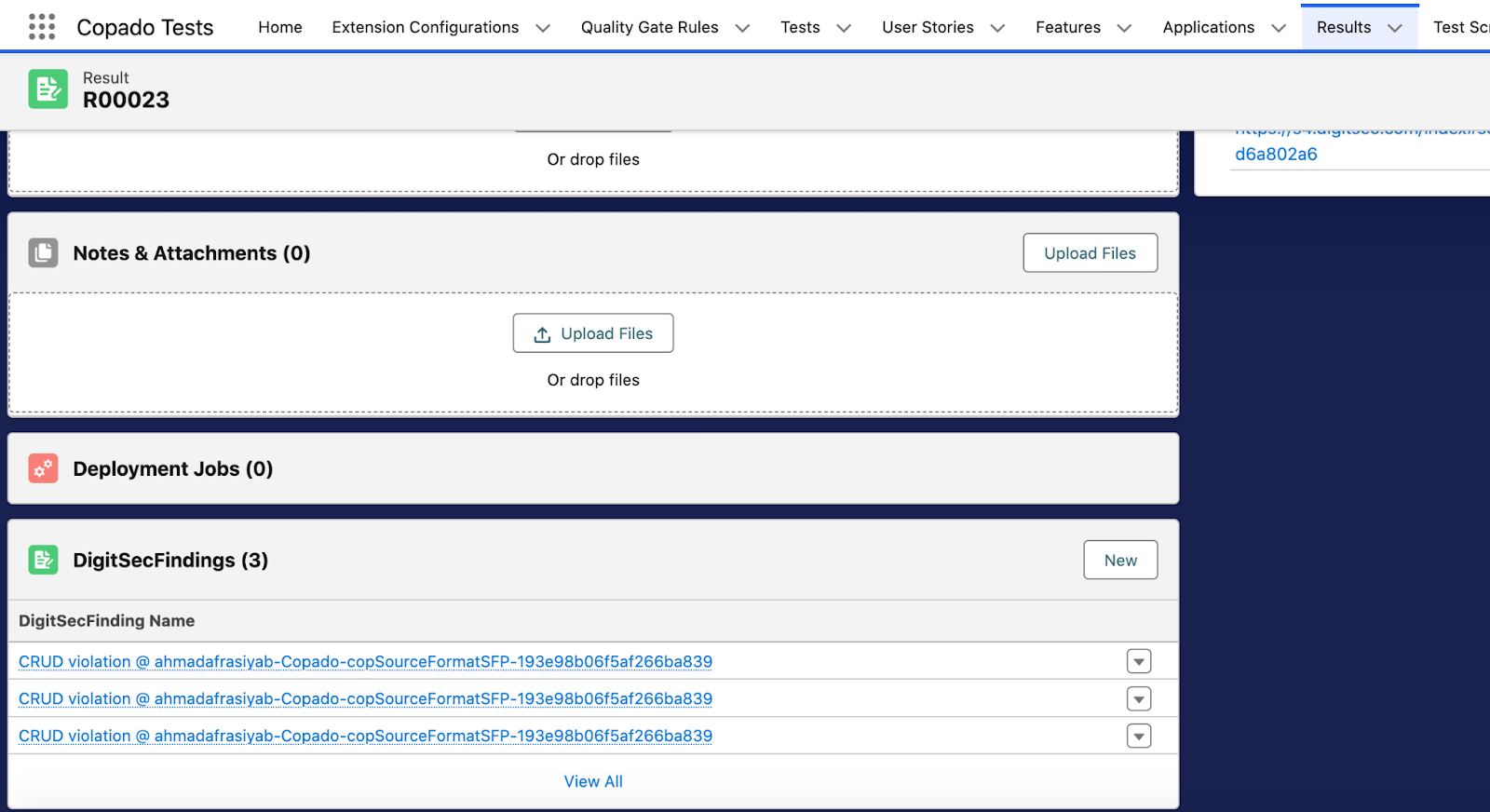Open Applications tab dropdown chevron
Screen dimensions: 1490x812
pos(1279,28)
